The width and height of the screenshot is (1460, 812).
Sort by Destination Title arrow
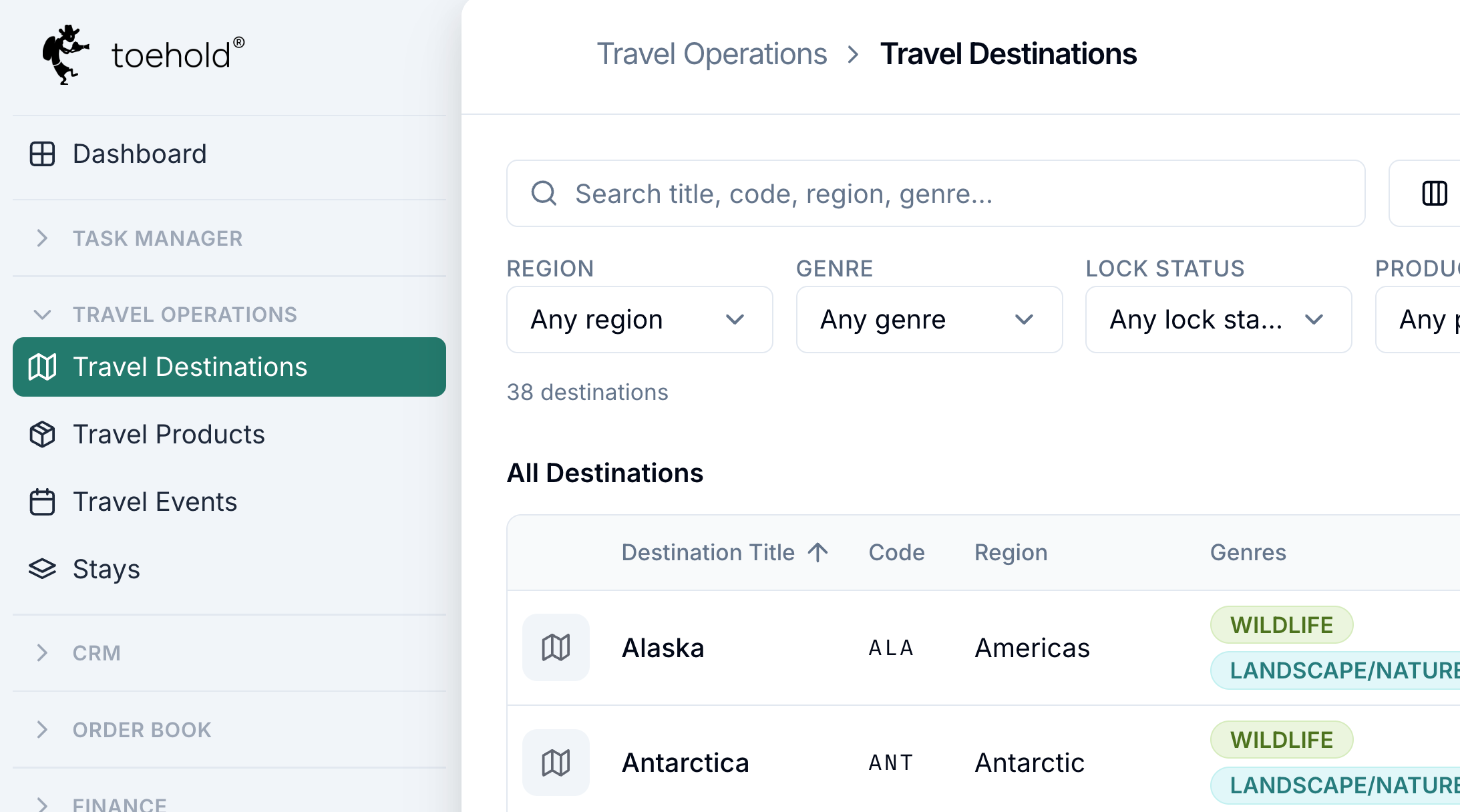click(x=817, y=552)
